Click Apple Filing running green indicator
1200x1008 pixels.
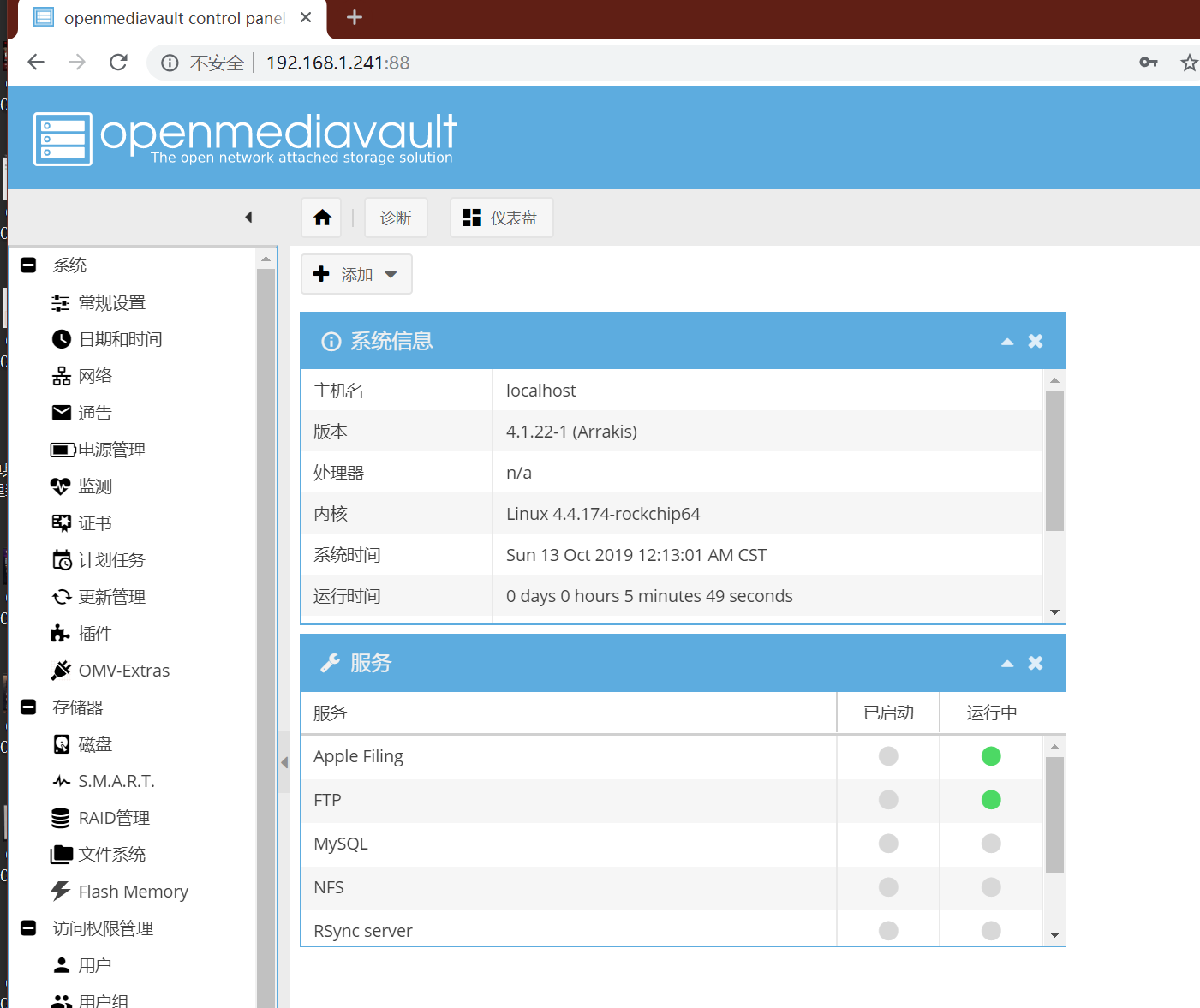point(991,756)
